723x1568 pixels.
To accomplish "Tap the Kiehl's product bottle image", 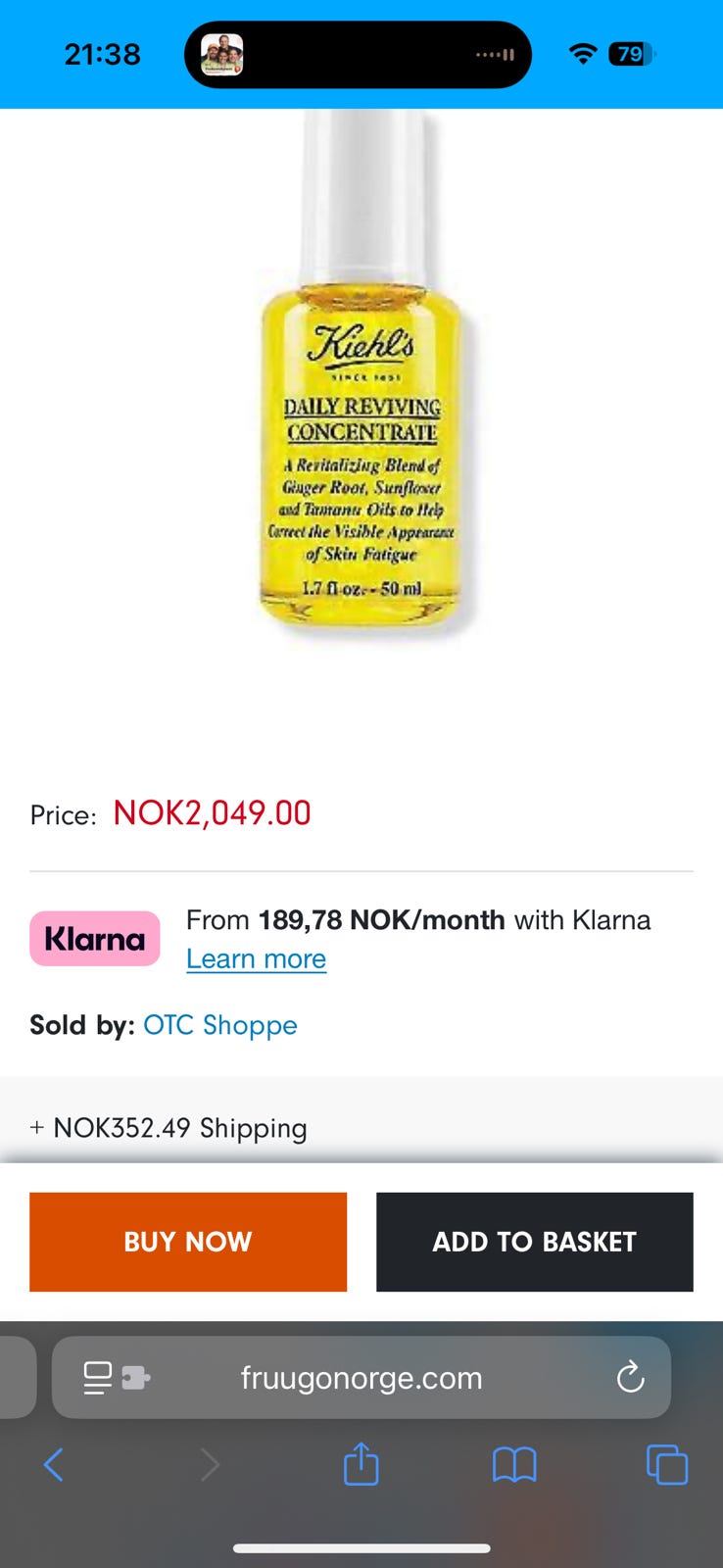I will point(361,372).
